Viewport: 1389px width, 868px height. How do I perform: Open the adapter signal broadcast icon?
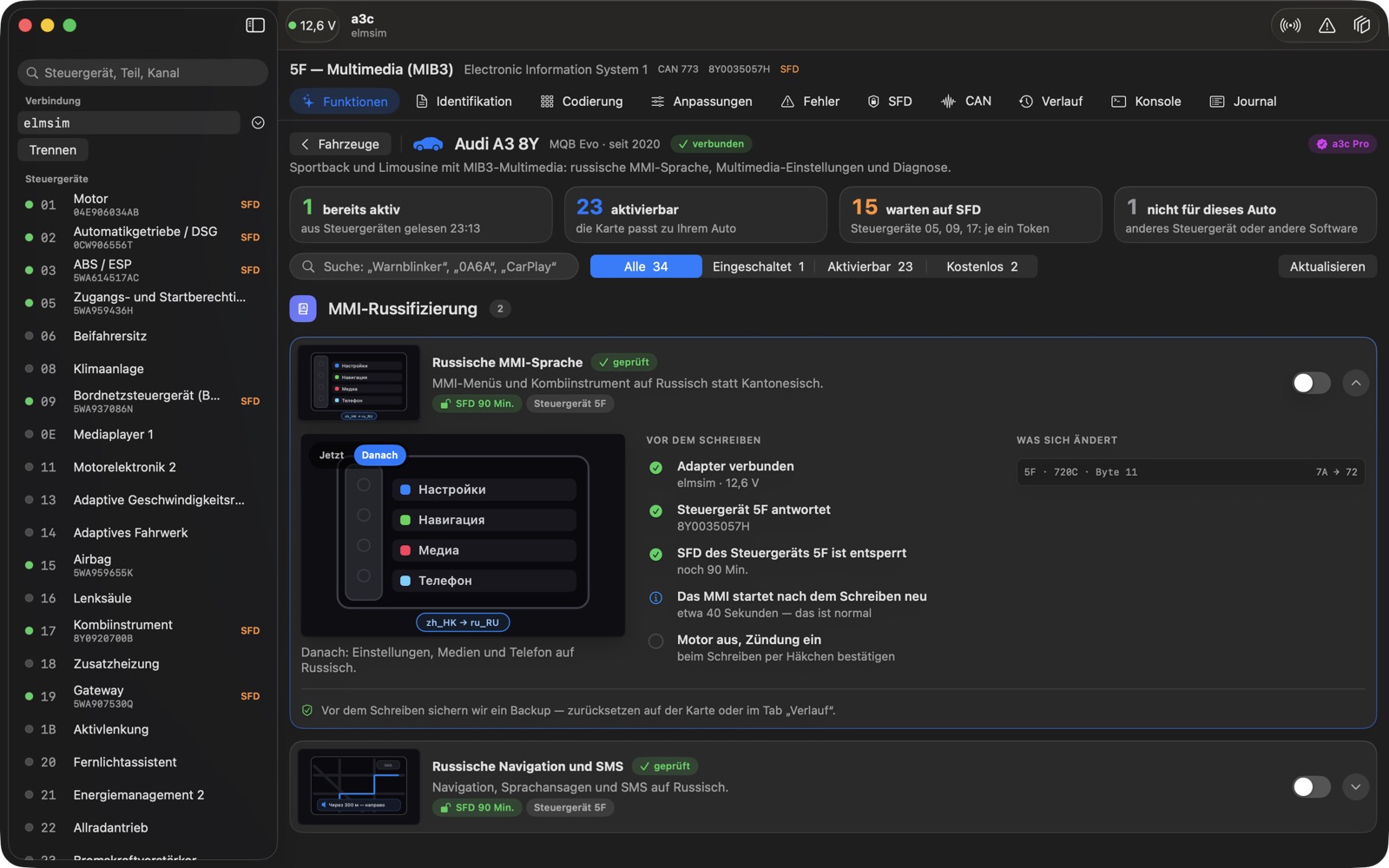(1291, 25)
